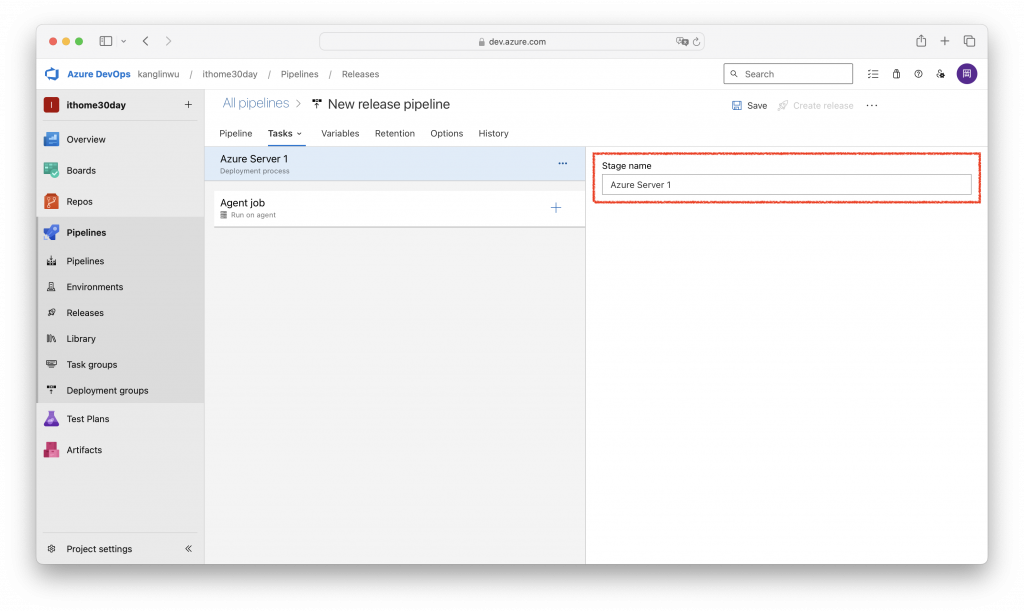
Task: Go back to All pipelines
Action: point(256,103)
